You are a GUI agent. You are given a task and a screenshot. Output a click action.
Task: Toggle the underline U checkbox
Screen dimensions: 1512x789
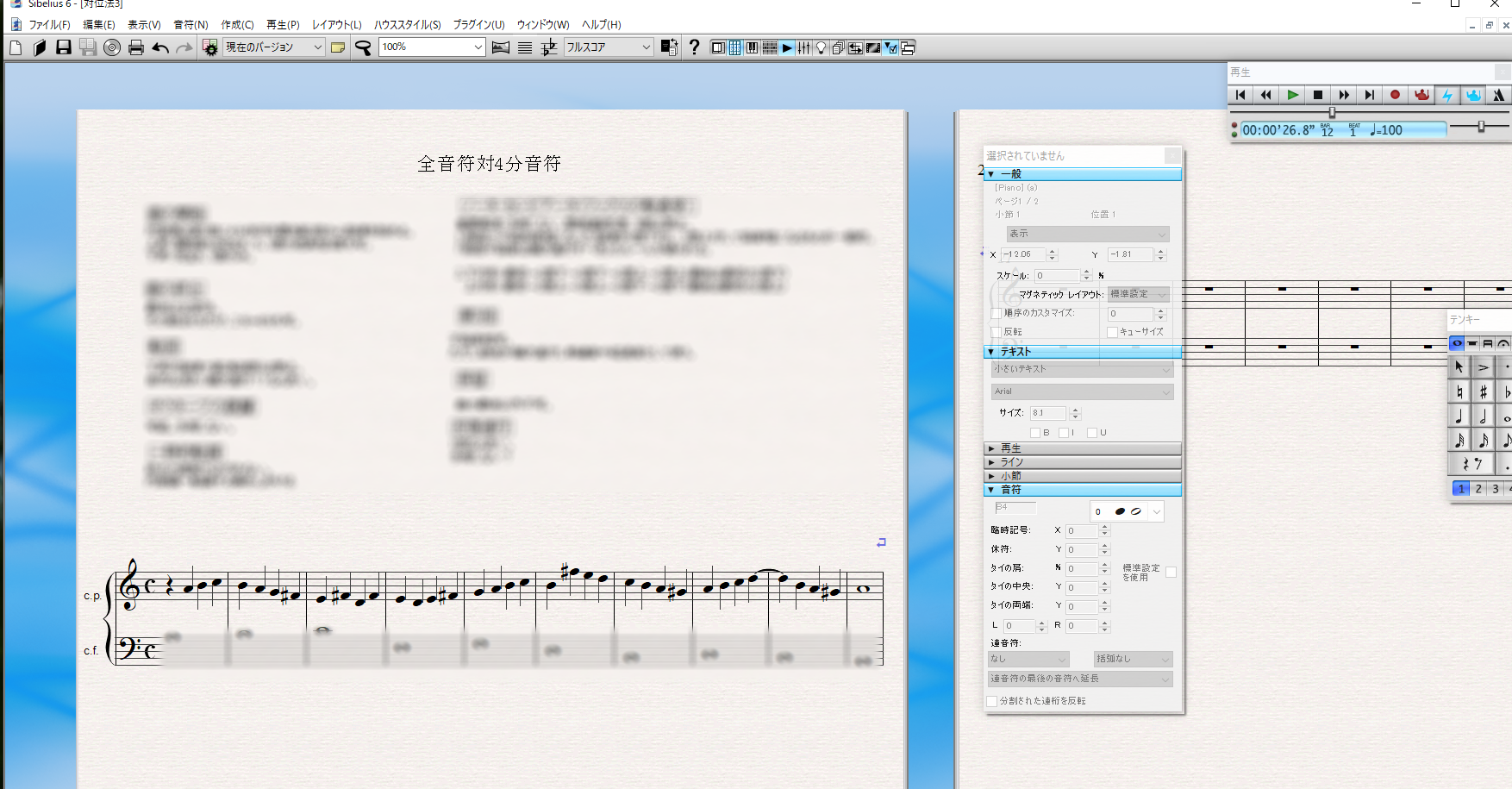[1092, 433]
